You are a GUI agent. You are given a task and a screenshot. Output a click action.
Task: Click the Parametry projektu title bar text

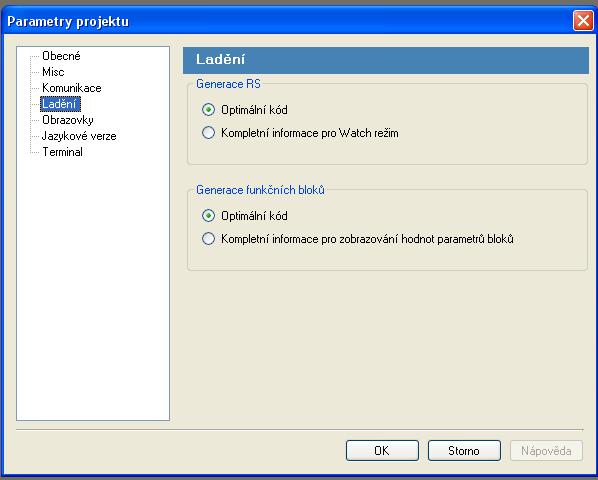68,21
